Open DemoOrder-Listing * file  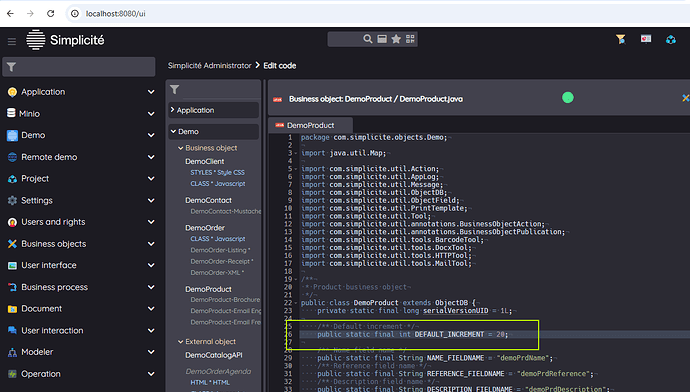pyautogui.click(x=220, y=250)
